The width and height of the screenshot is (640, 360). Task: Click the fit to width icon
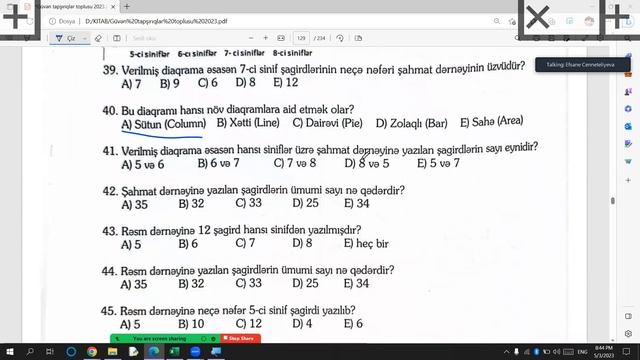tap(281, 38)
